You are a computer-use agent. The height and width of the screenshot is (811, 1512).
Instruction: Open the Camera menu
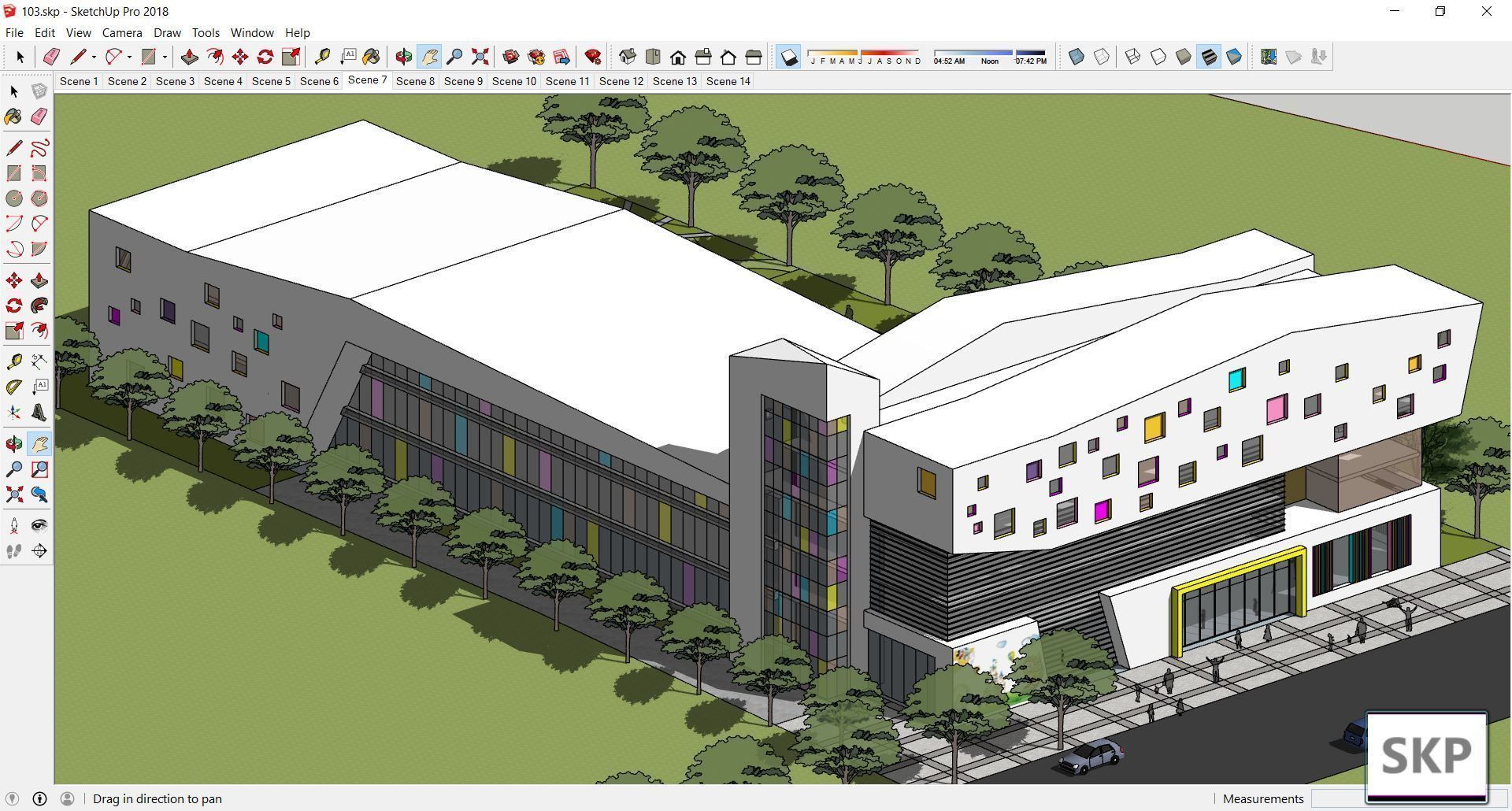point(122,32)
